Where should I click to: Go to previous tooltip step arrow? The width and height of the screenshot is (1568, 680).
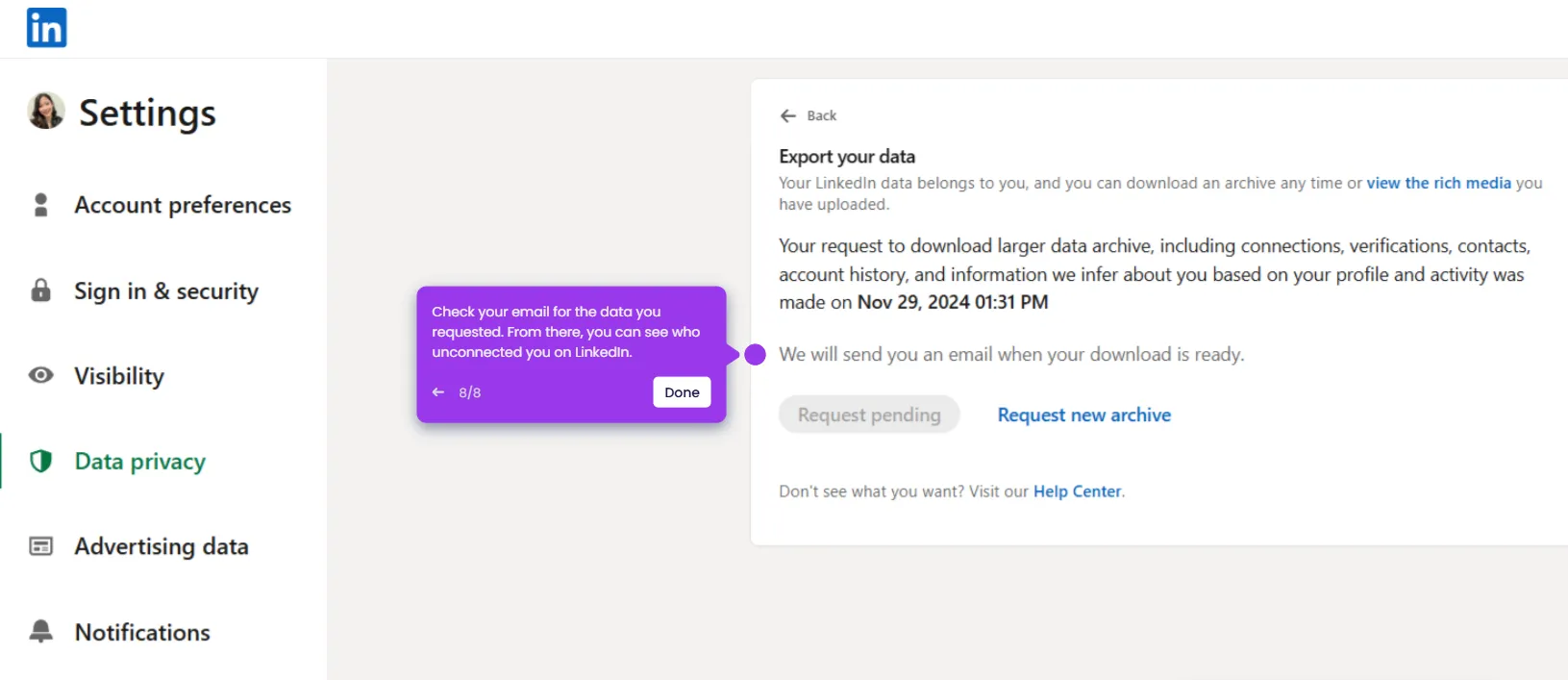click(x=438, y=392)
